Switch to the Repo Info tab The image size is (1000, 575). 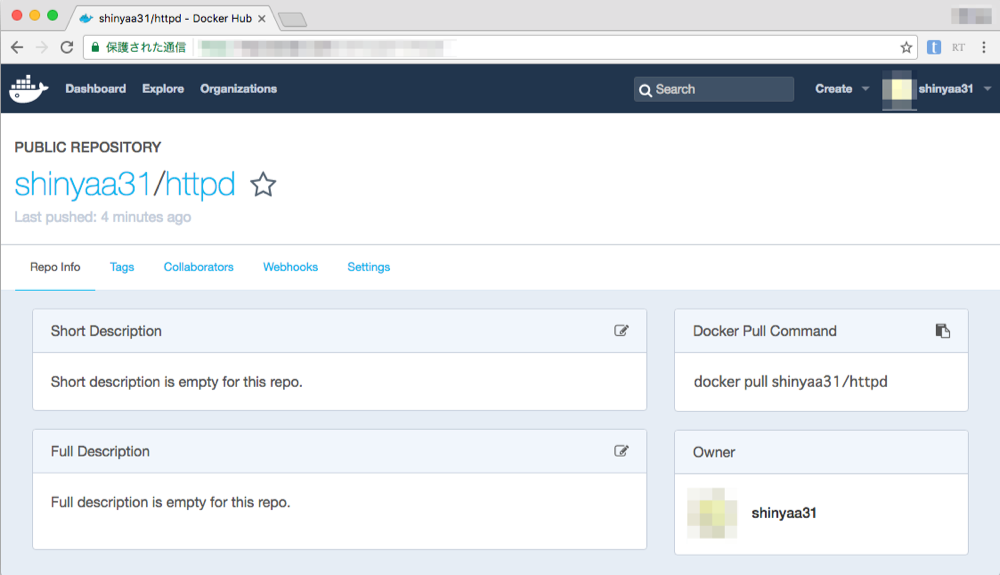click(55, 267)
